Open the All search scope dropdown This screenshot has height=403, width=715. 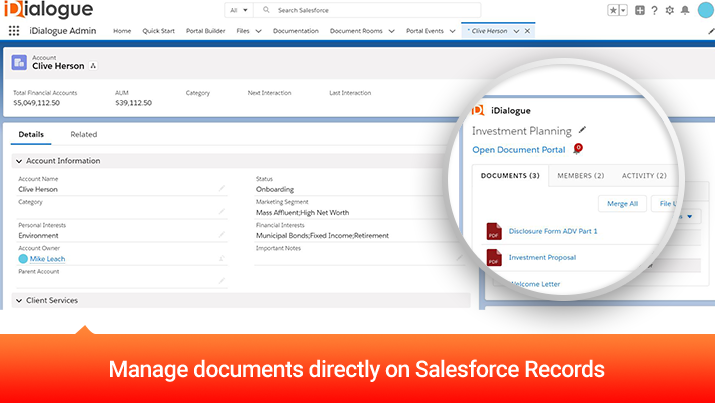[239, 10]
